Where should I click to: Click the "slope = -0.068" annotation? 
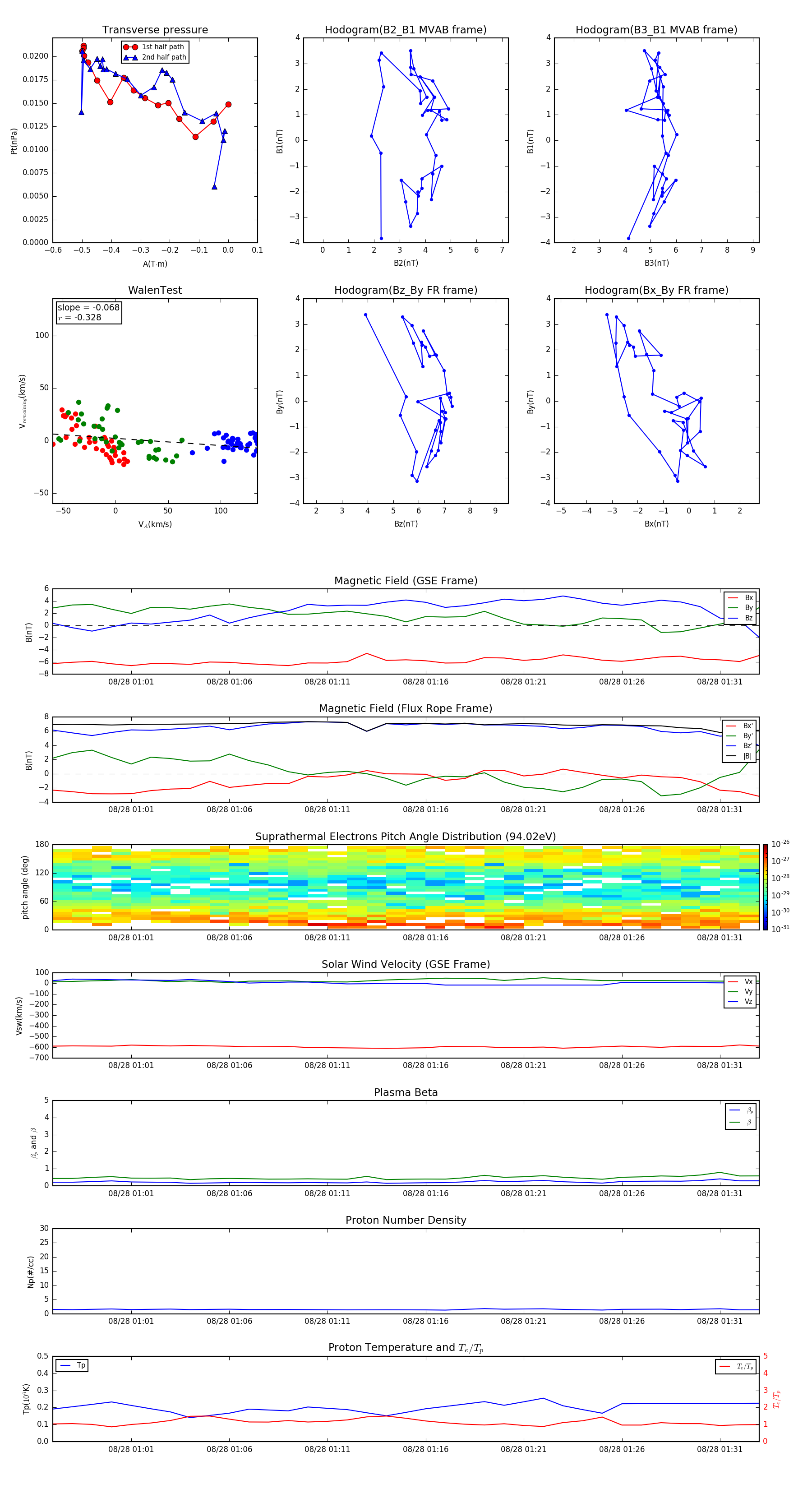click(x=88, y=308)
